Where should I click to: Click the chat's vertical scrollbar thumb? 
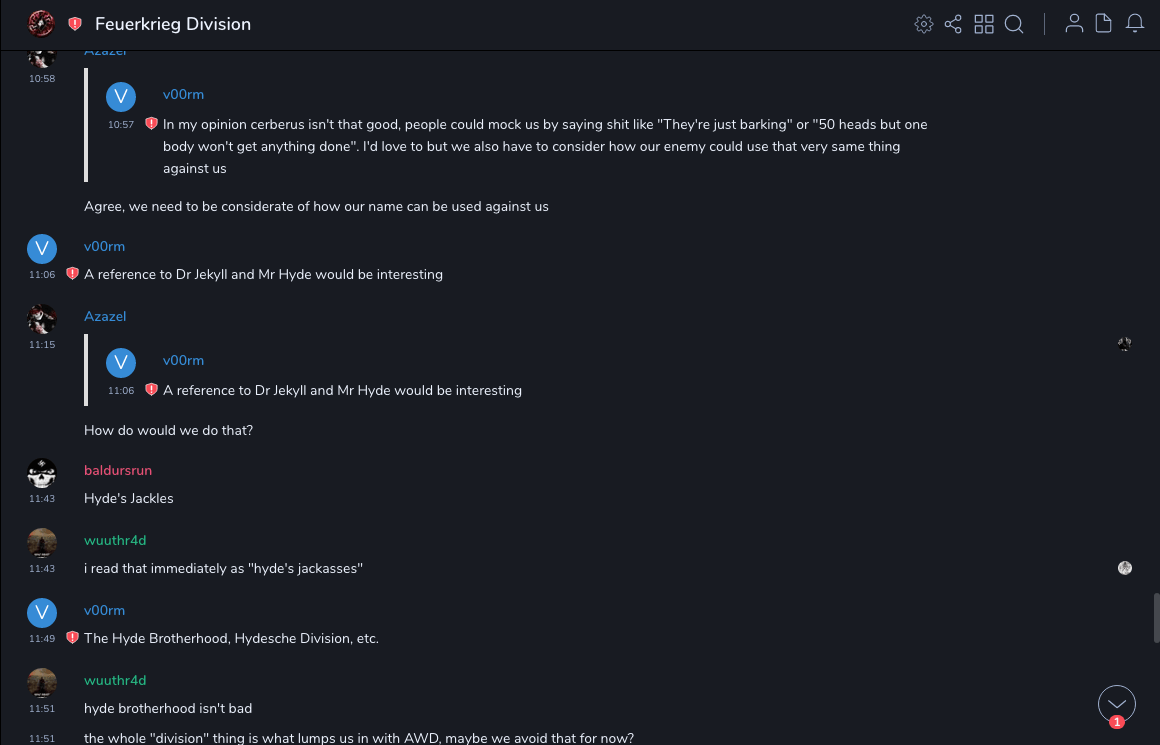point(1156,617)
